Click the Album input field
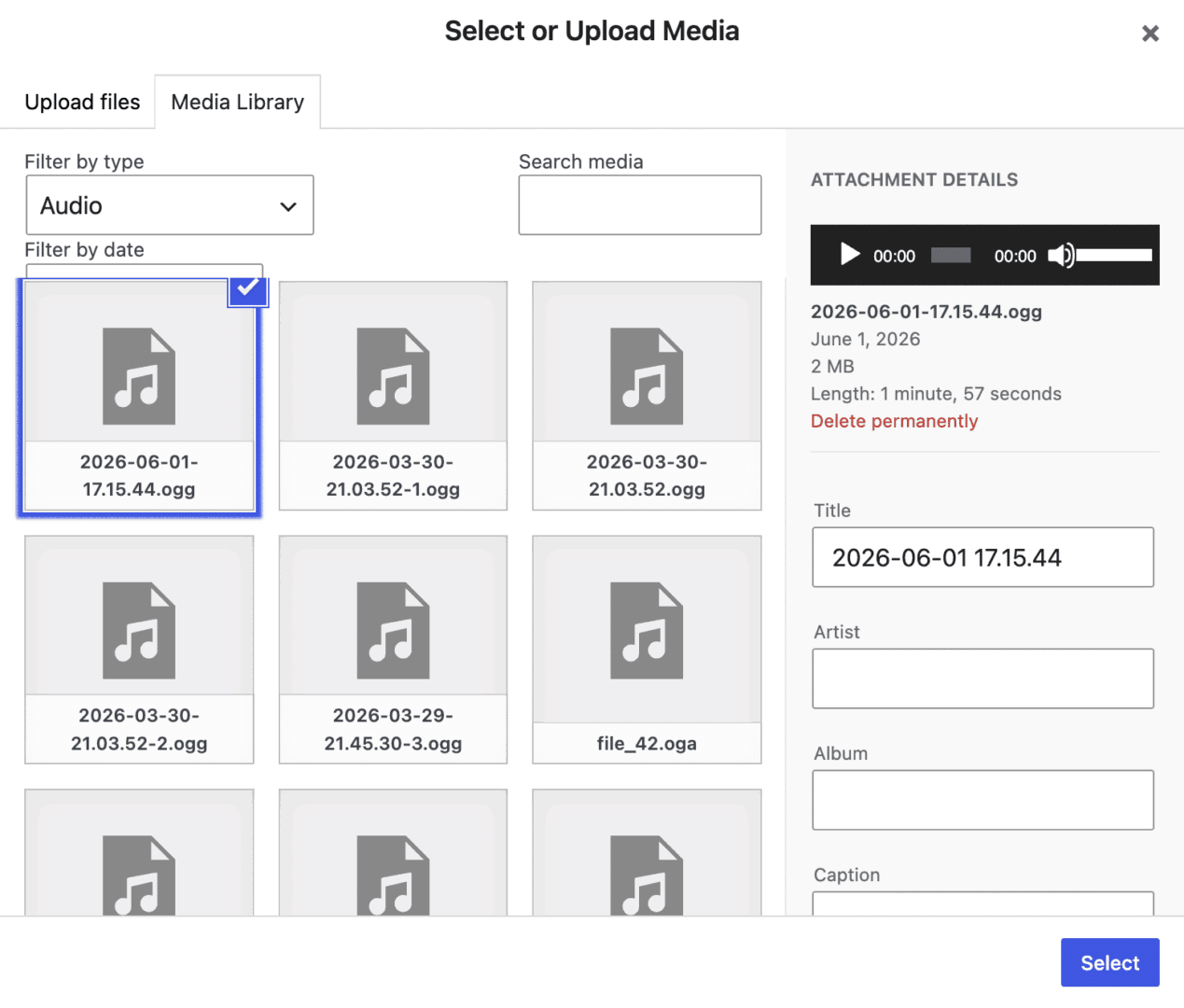The image size is (1184, 1008). 982,800
